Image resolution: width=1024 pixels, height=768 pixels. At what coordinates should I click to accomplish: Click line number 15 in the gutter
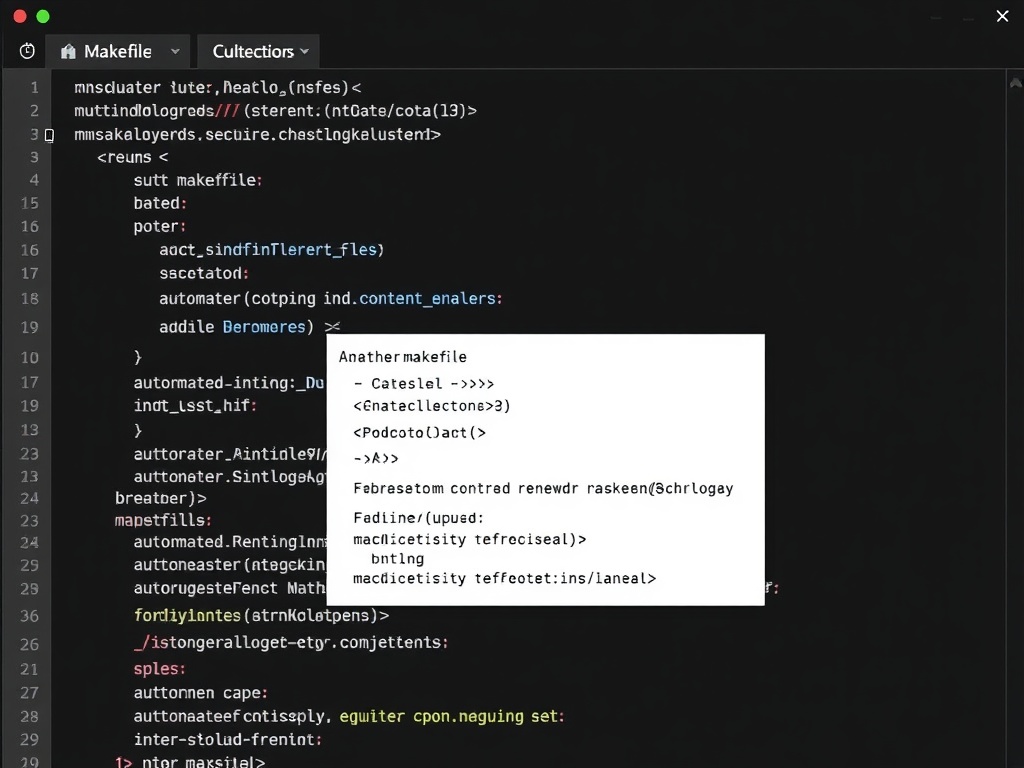(x=33, y=203)
